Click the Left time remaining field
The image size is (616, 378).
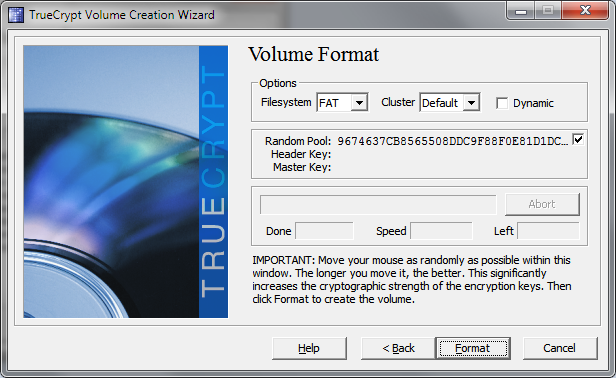[548, 231]
